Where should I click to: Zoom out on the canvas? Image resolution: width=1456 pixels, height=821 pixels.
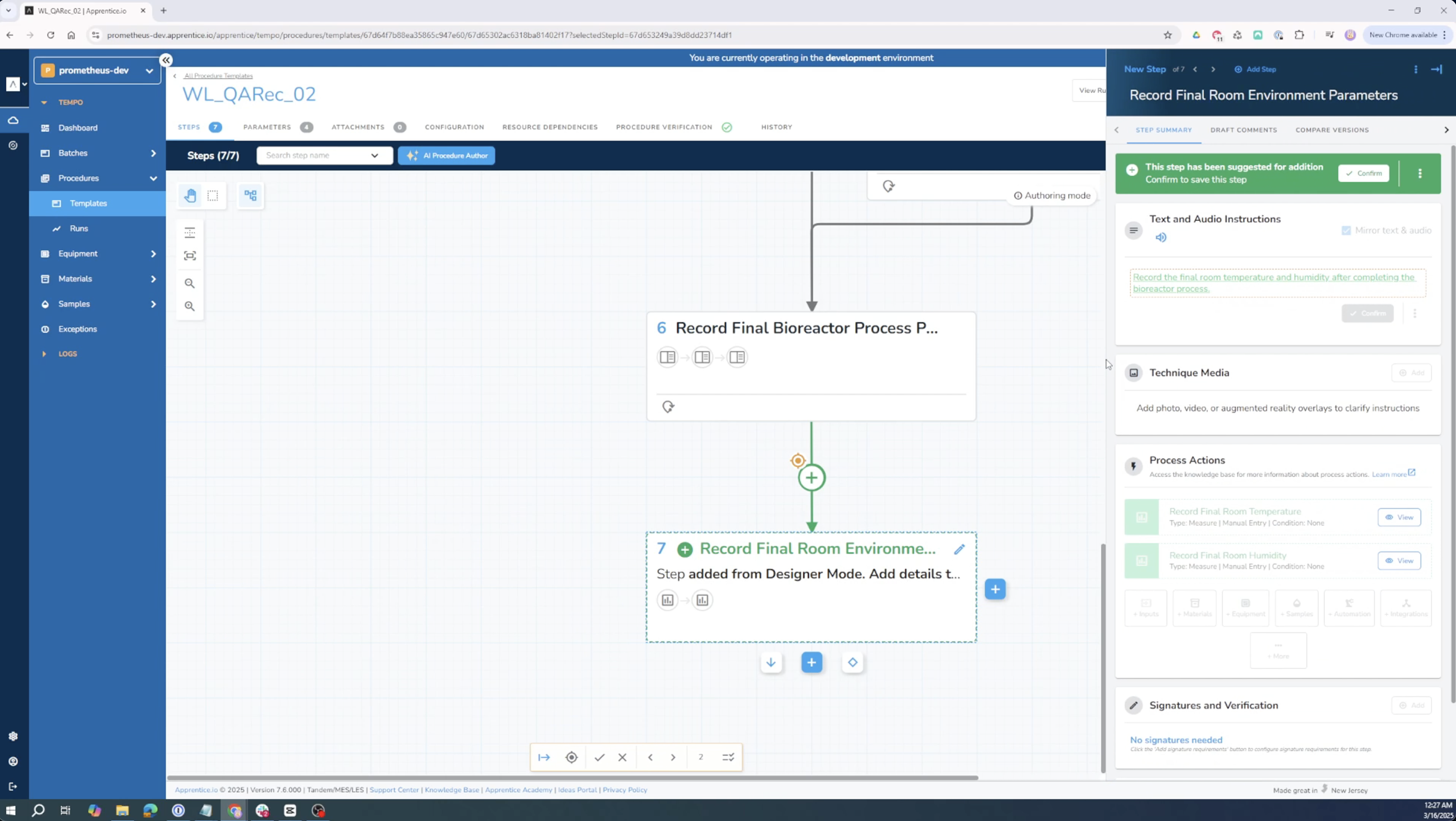click(x=190, y=283)
